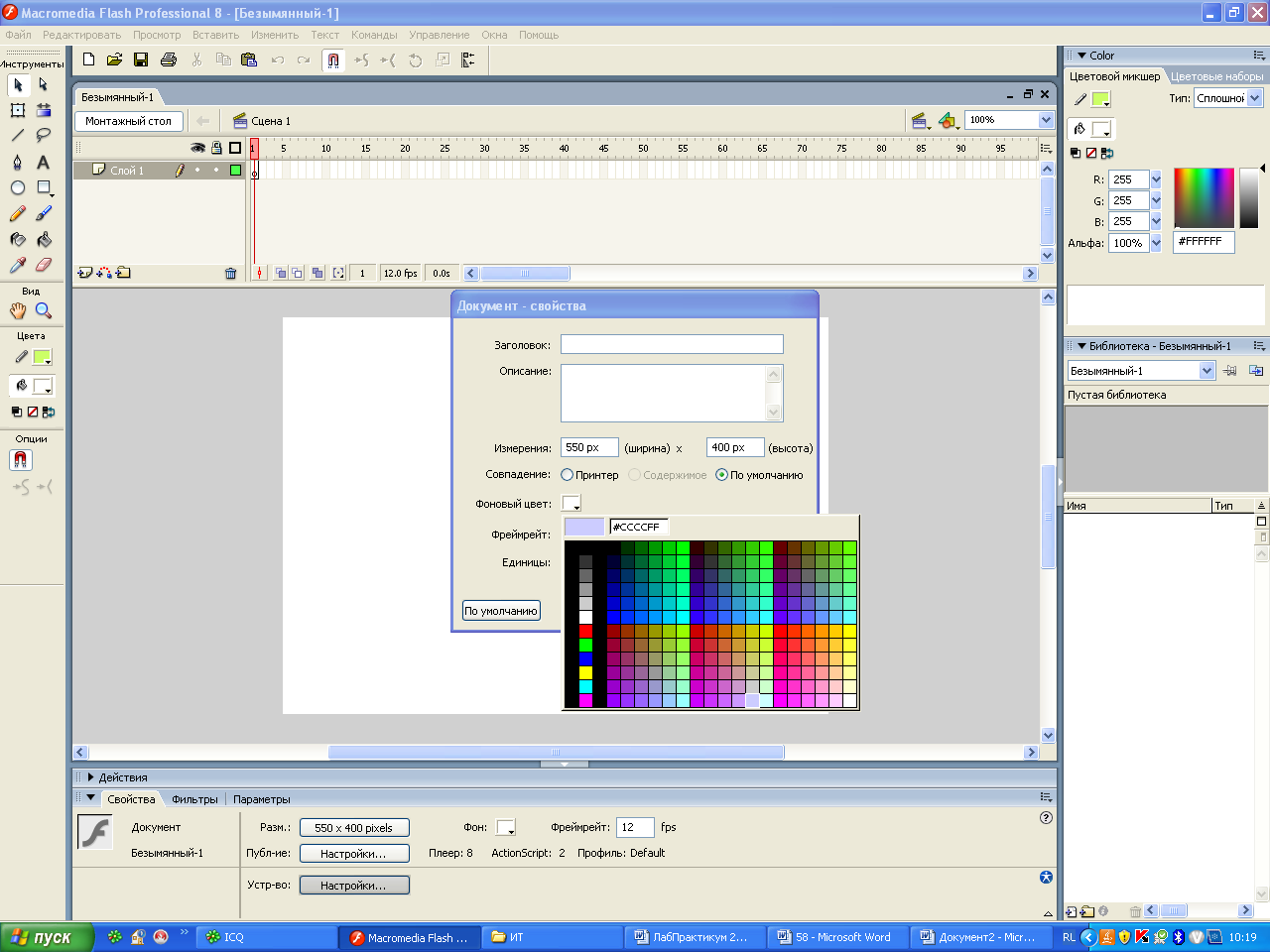
Task: Select the Subselection tool
Action: [x=44, y=85]
